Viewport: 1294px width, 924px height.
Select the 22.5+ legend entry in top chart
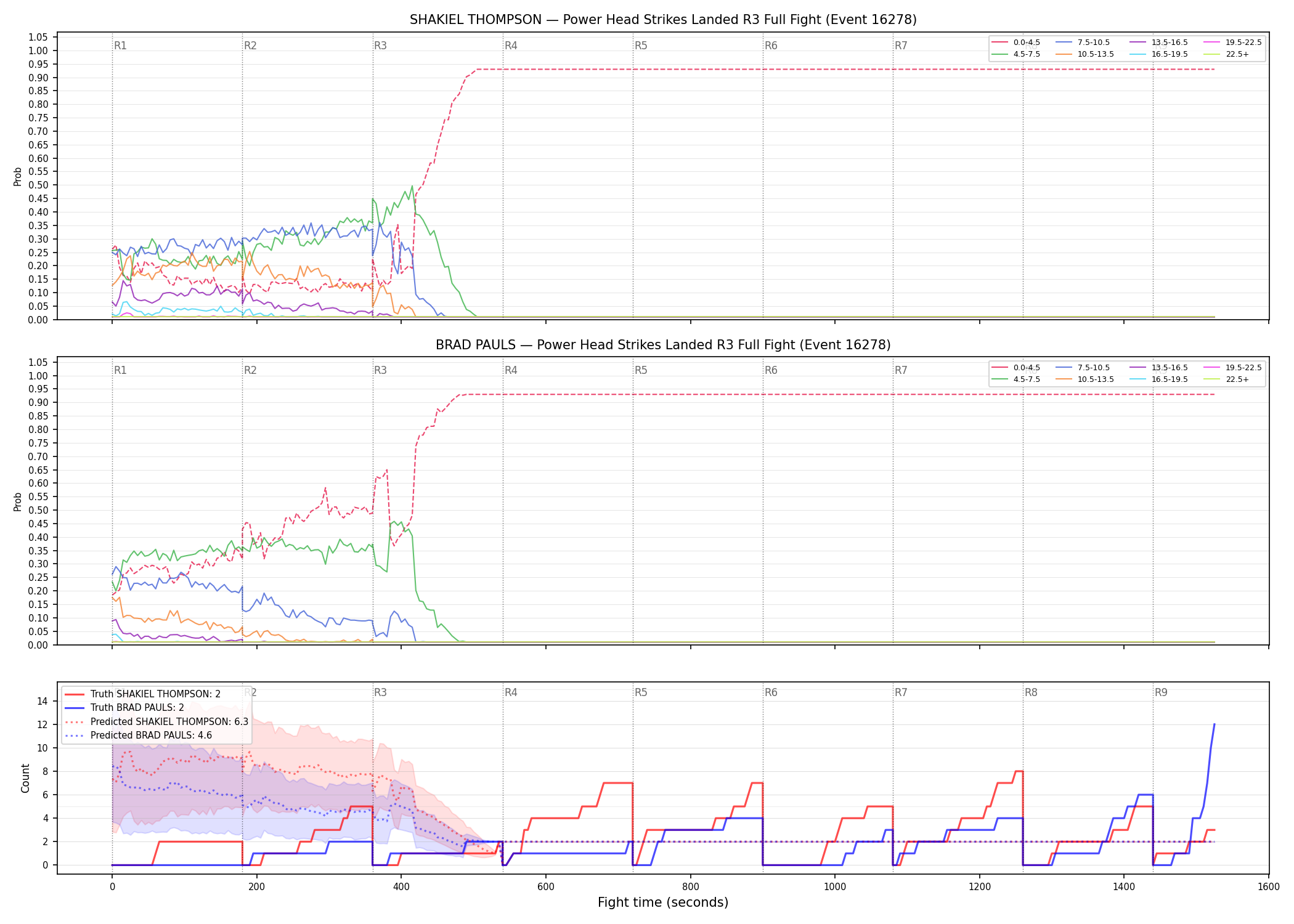(x=1226, y=54)
